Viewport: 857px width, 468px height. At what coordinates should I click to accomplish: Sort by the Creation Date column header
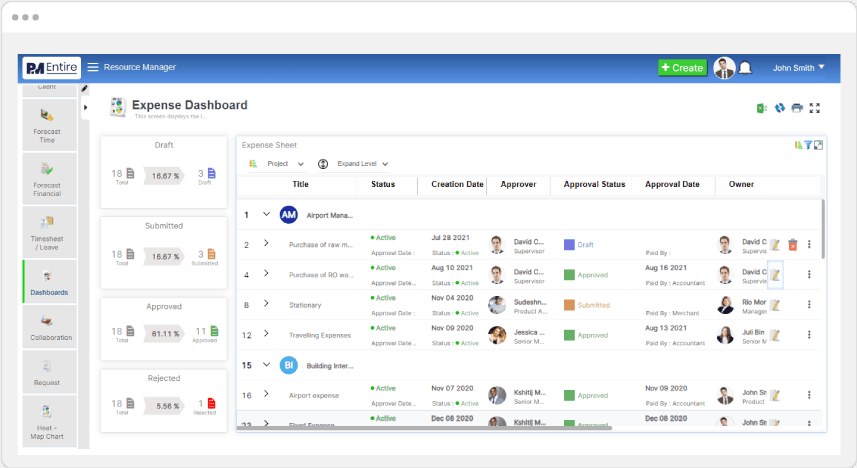457,184
